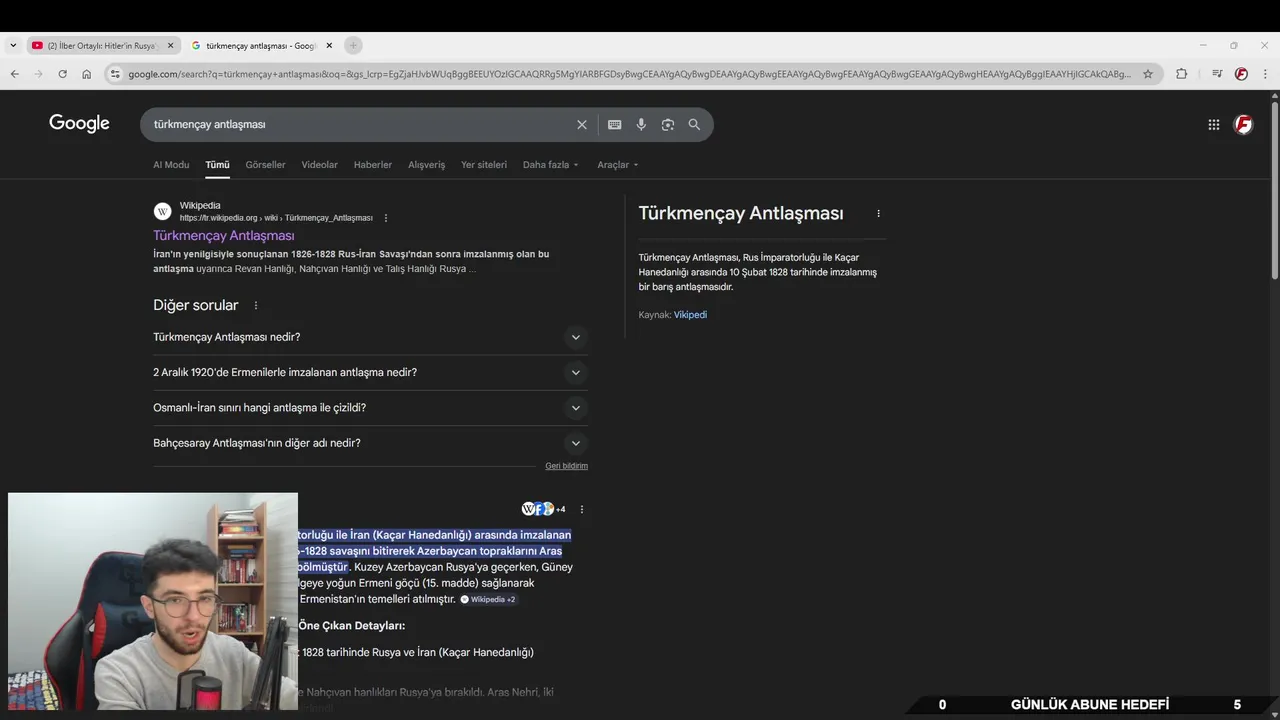Image resolution: width=1280 pixels, height=720 pixels.
Task: Open the on-screen keyboard input tool
Action: point(614,125)
